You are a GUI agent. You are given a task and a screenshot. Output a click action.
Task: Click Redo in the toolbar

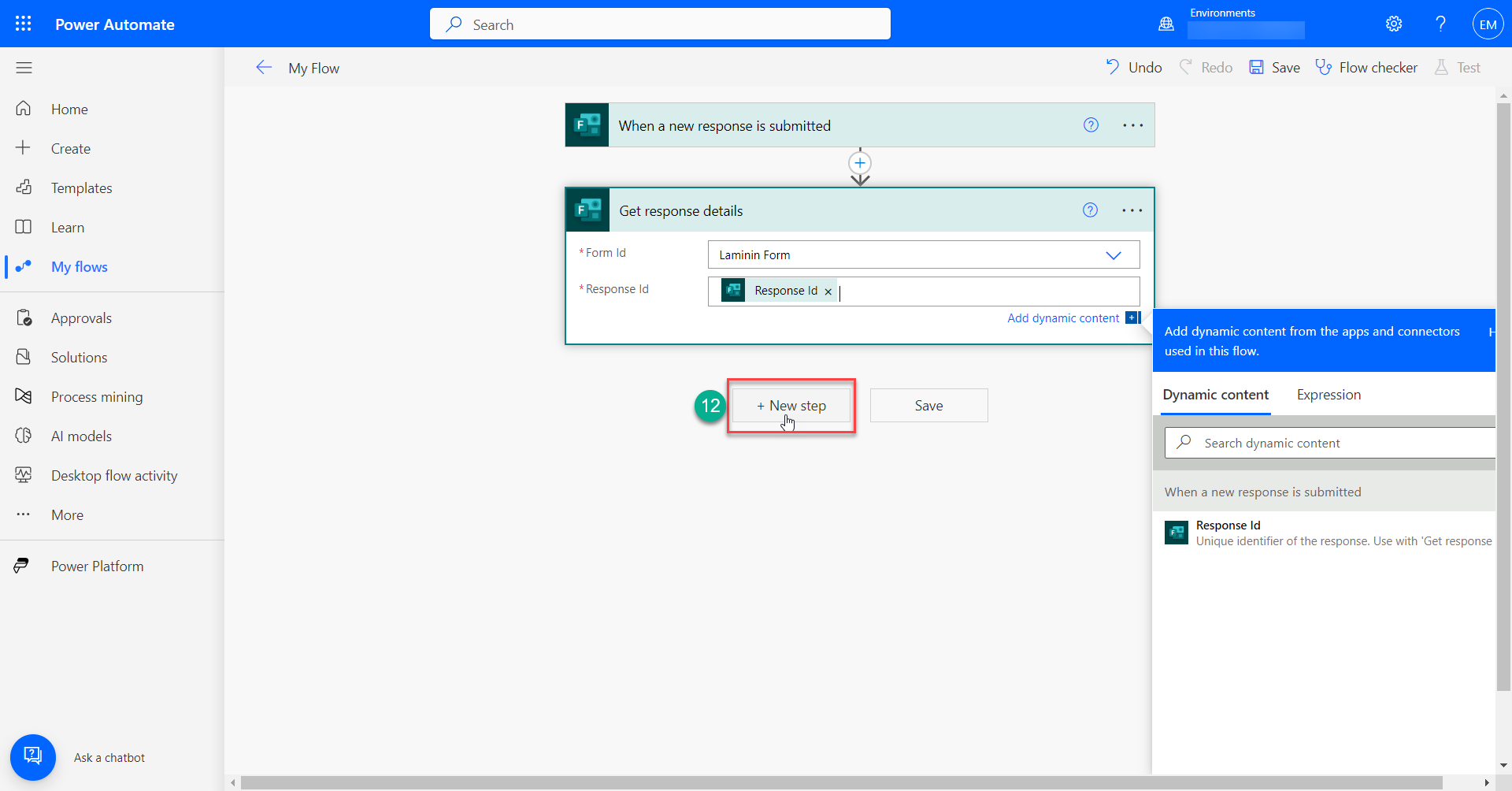click(1206, 68)
